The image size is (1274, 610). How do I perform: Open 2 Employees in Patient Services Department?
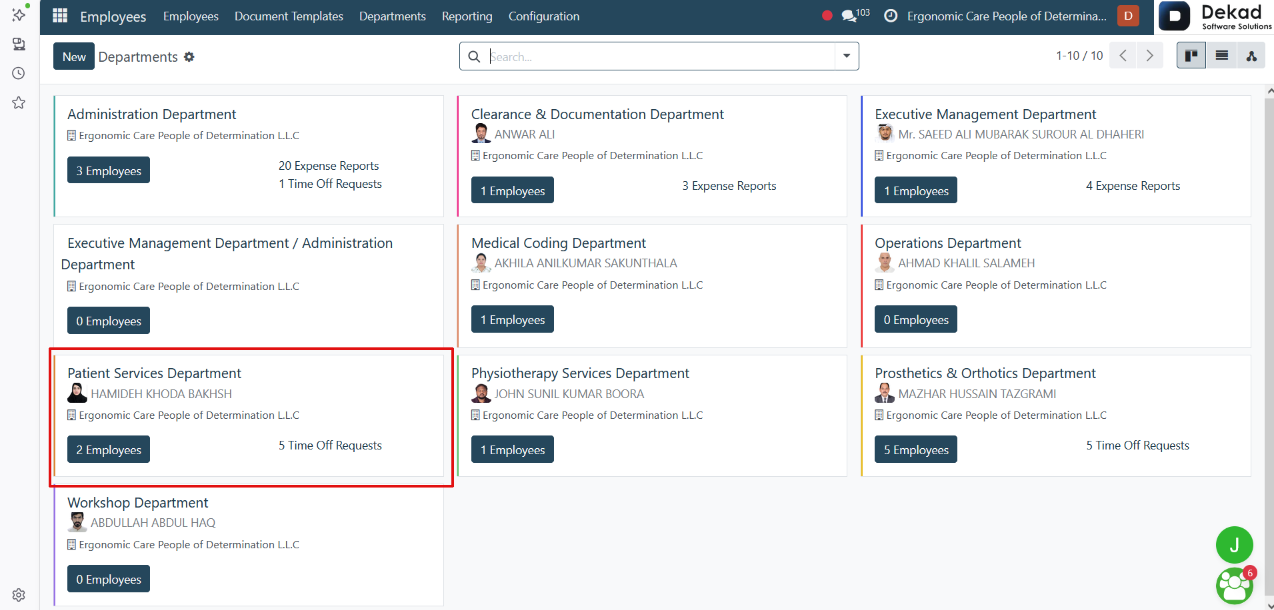click(109, 450)
